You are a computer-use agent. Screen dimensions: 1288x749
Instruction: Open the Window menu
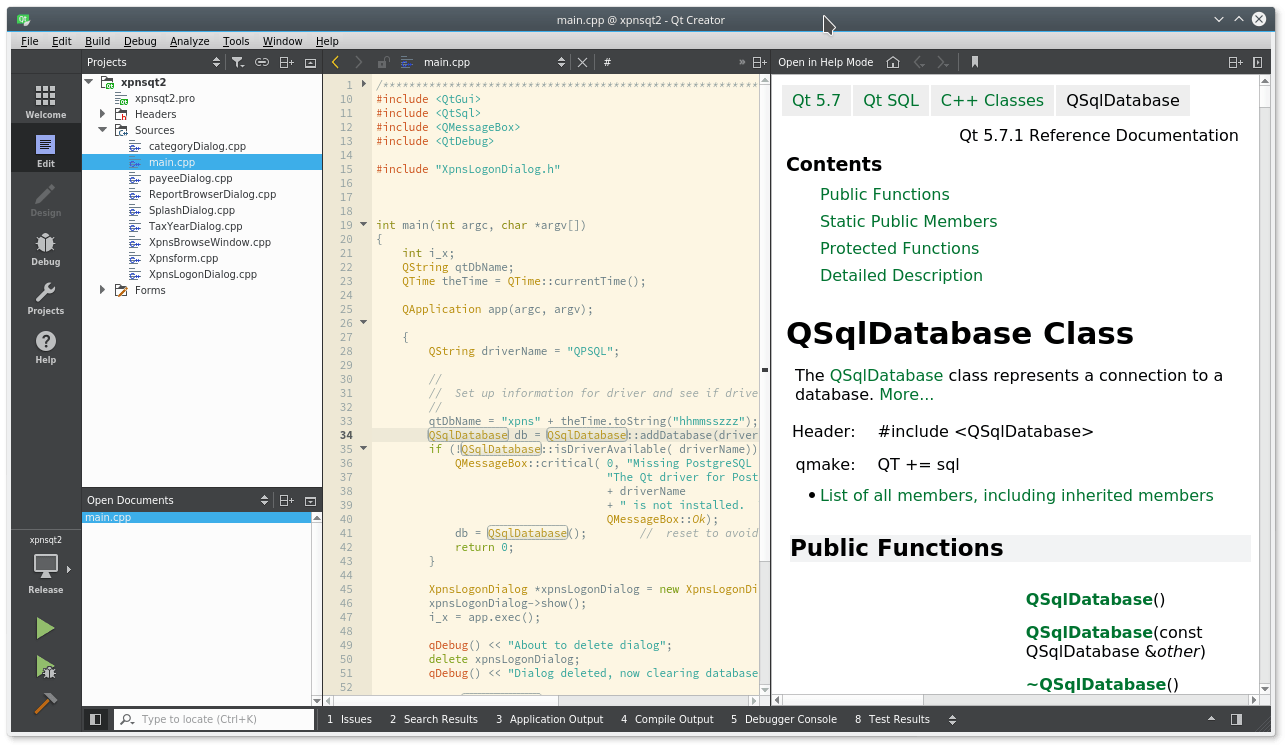coord(283,41)
